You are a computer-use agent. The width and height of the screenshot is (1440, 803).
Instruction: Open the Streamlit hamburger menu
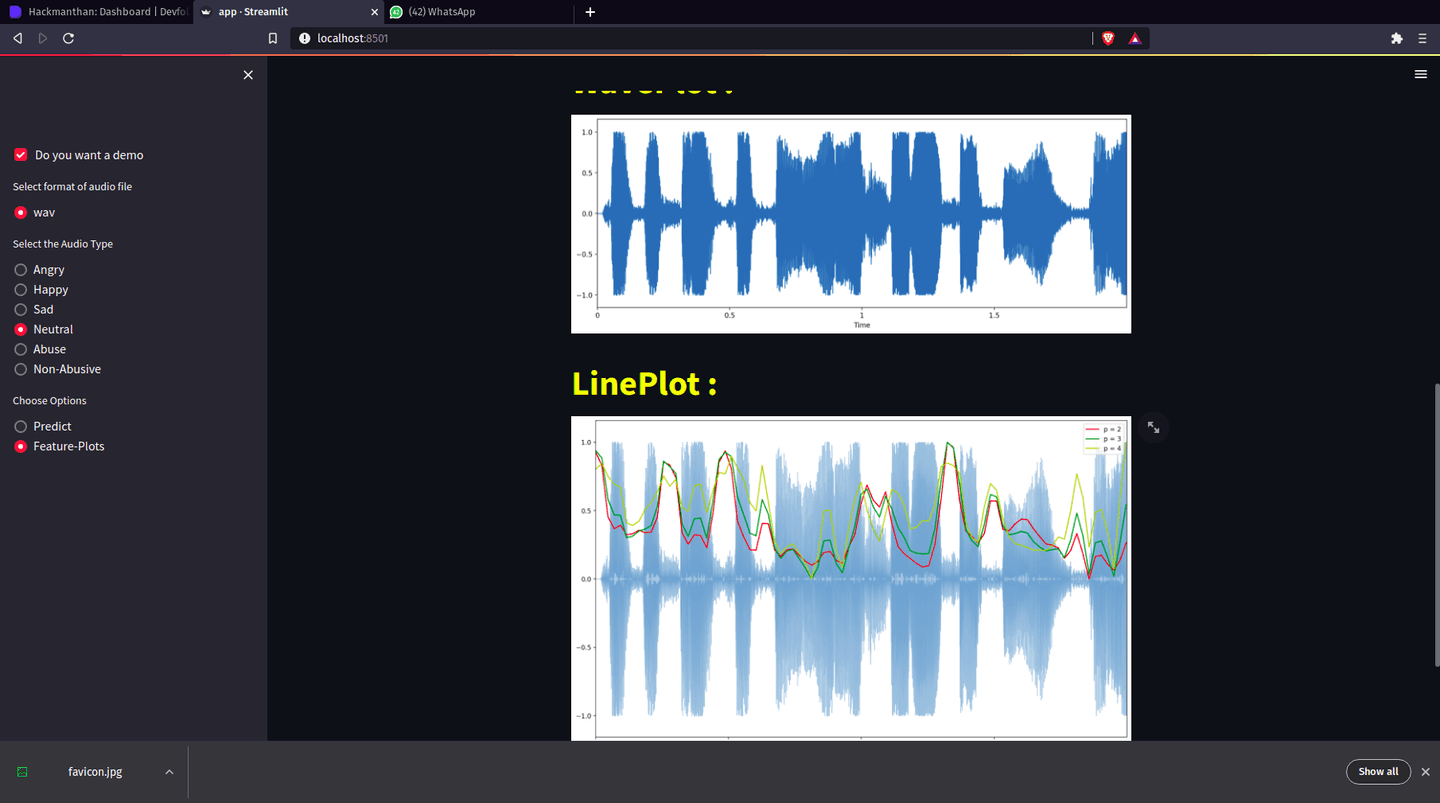tap(1421, 75)
